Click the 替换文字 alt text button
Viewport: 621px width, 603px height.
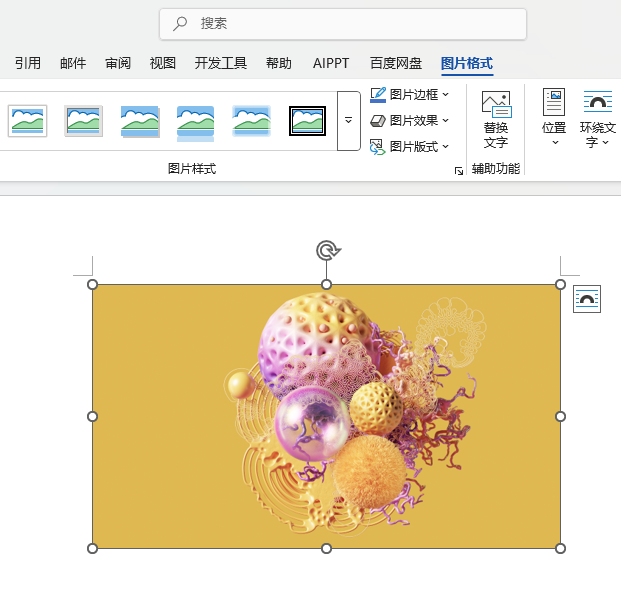pyautogui.click(x=496, y=120)
